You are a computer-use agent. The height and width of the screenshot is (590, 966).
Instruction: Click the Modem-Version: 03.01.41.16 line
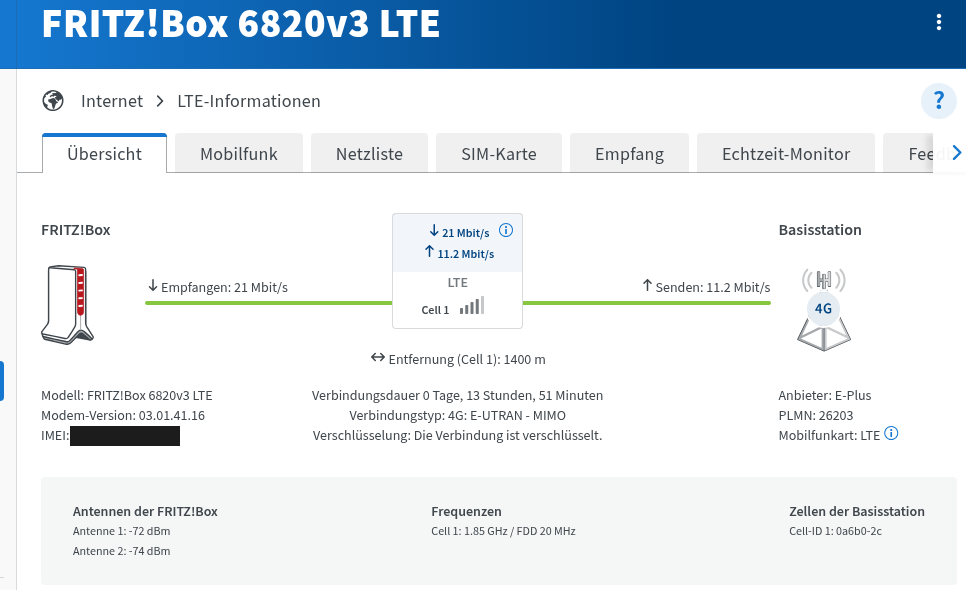[x=123, y=416]
